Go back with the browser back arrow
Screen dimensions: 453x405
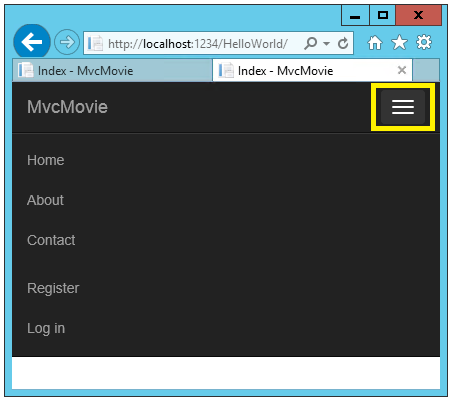tap(32, 42)
